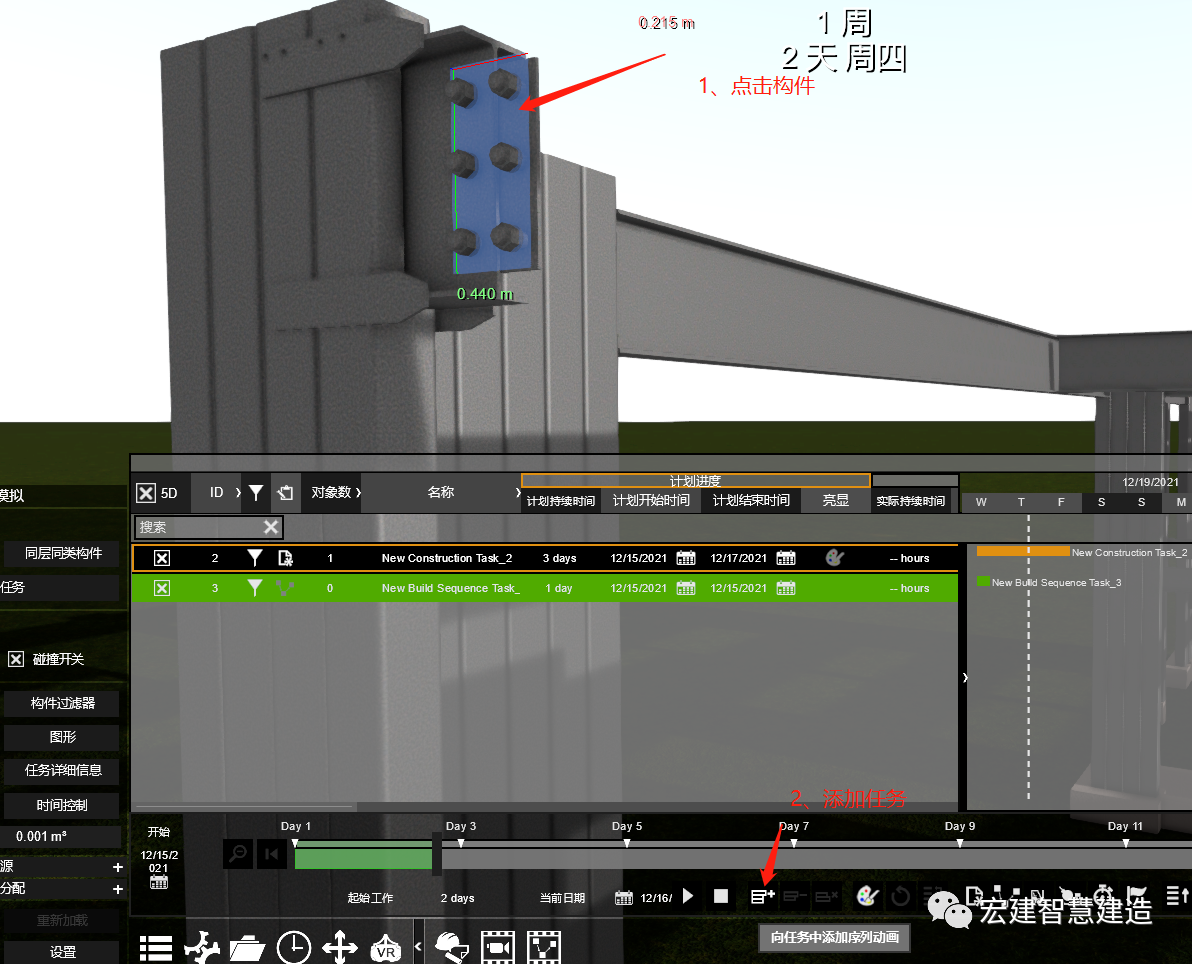This screenshot has width=1192, height=964.
Task: Select the blue connection plate in 3D view
Action: click(490, 165)
